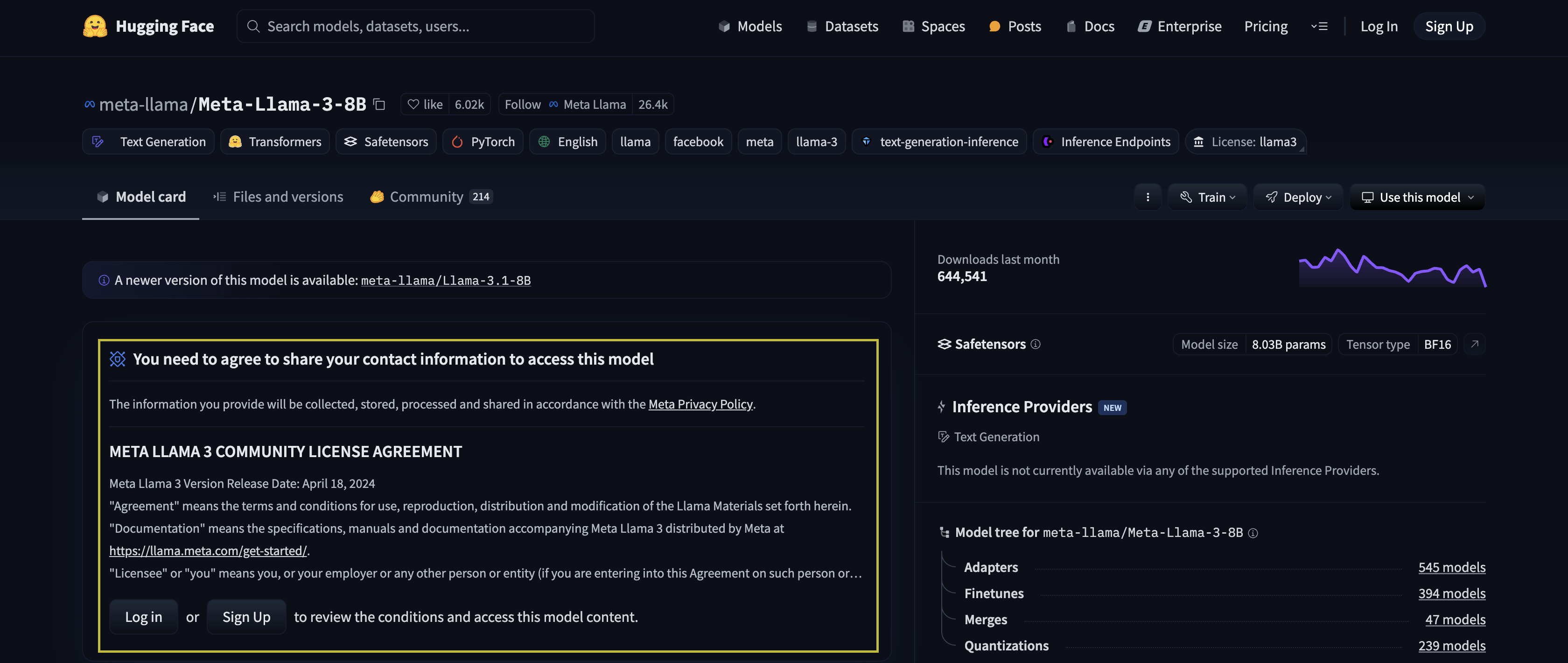Click the Transformers emoji tag icon
Viewport: 1568px width, 663px height.
click(235, 142)
